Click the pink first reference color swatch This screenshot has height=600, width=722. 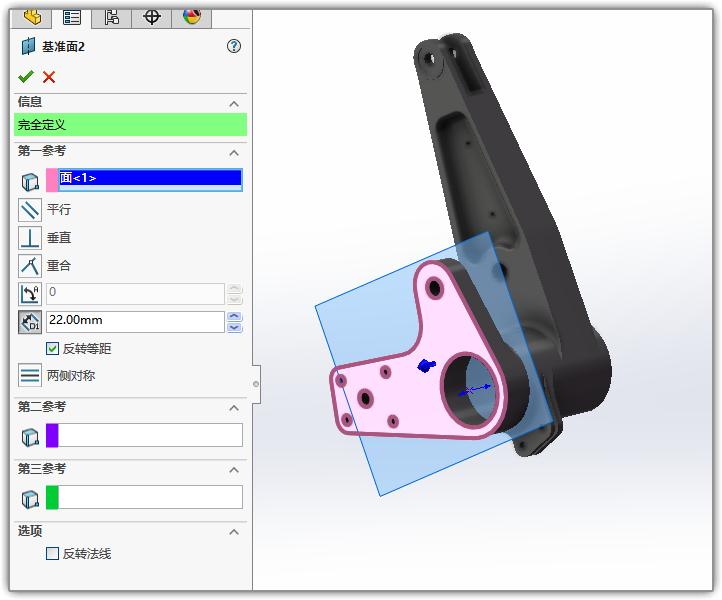pyautogui.click(x=52, y=180)
